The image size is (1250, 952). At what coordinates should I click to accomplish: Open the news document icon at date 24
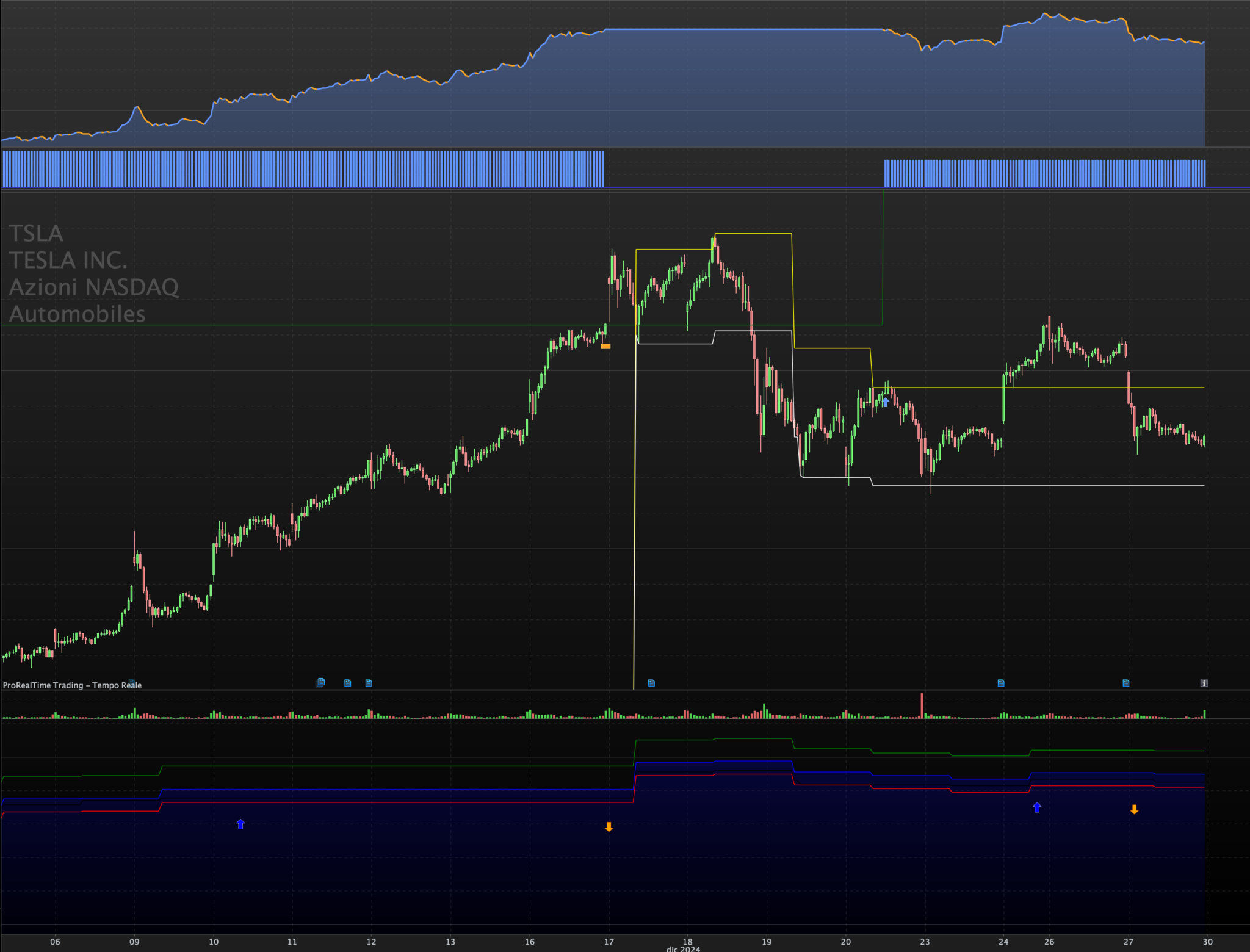tap(1001, 683)
